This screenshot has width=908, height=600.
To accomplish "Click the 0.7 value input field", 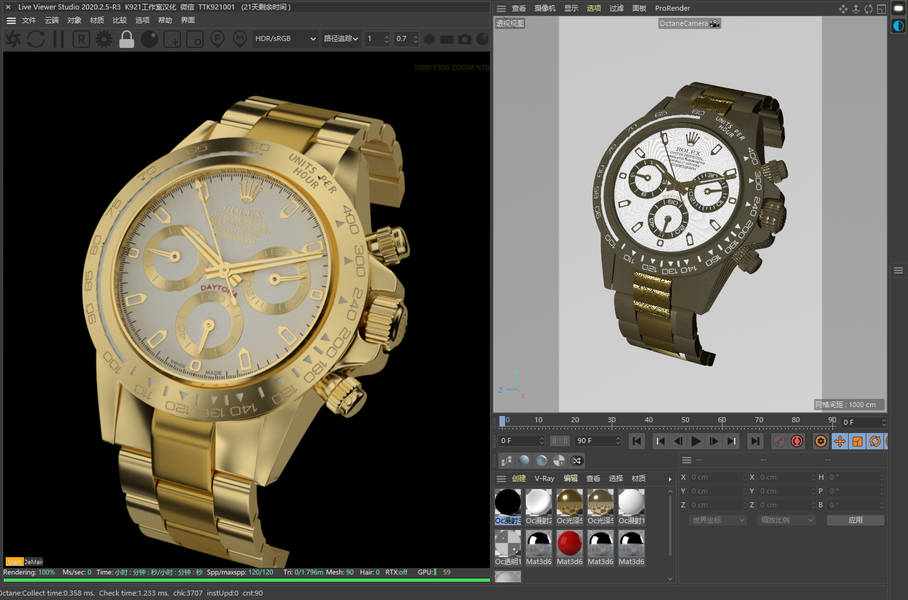I will coord(402,39).
